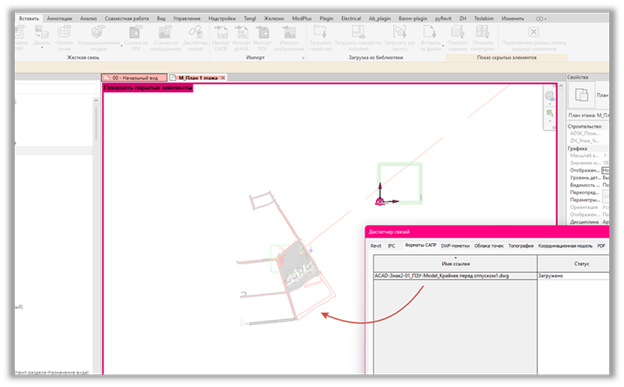
Task: Click the Облако точек point cloud icon
Action: pos(64,31)
